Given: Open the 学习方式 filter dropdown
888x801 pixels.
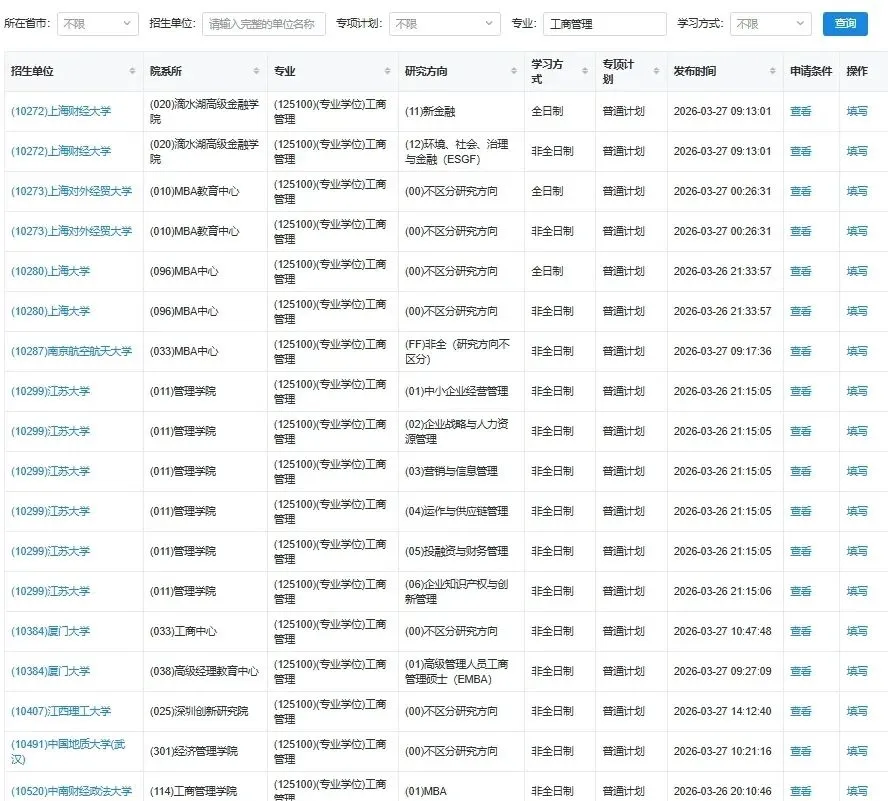Looking at the screenshot, I should 771,24.
